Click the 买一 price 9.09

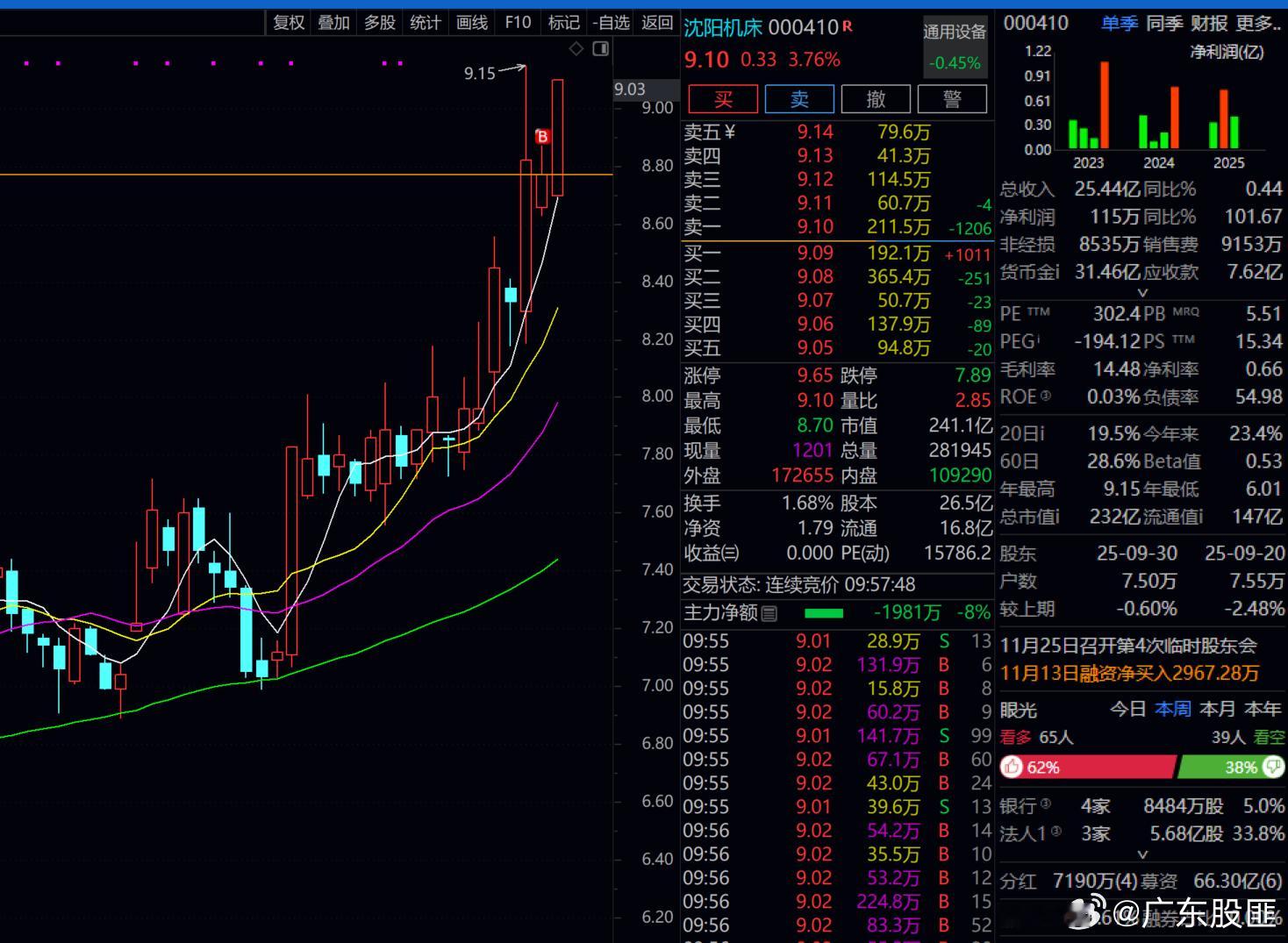815,253
